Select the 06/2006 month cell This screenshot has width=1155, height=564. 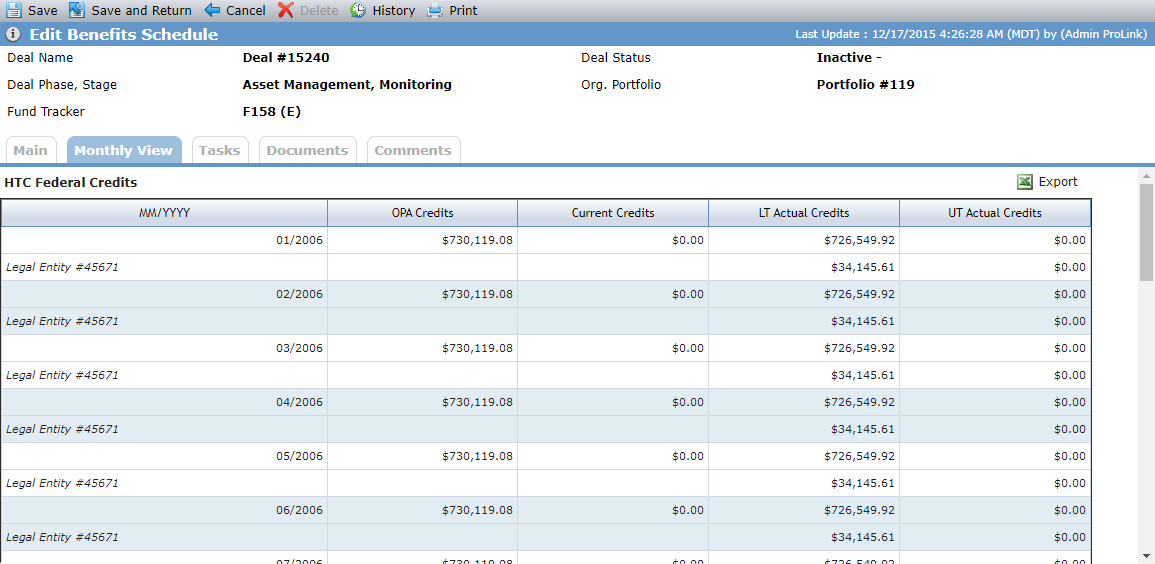(x=164, y=510)
